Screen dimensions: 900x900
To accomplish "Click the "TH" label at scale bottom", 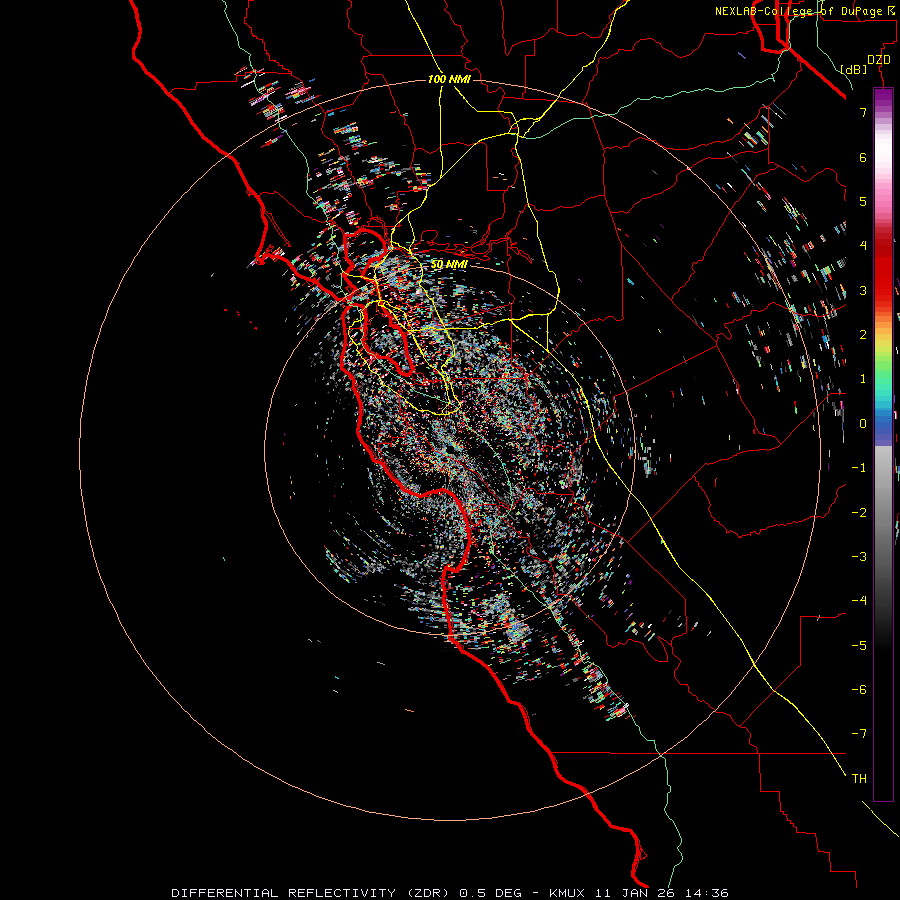I will [x=859, y=779].
